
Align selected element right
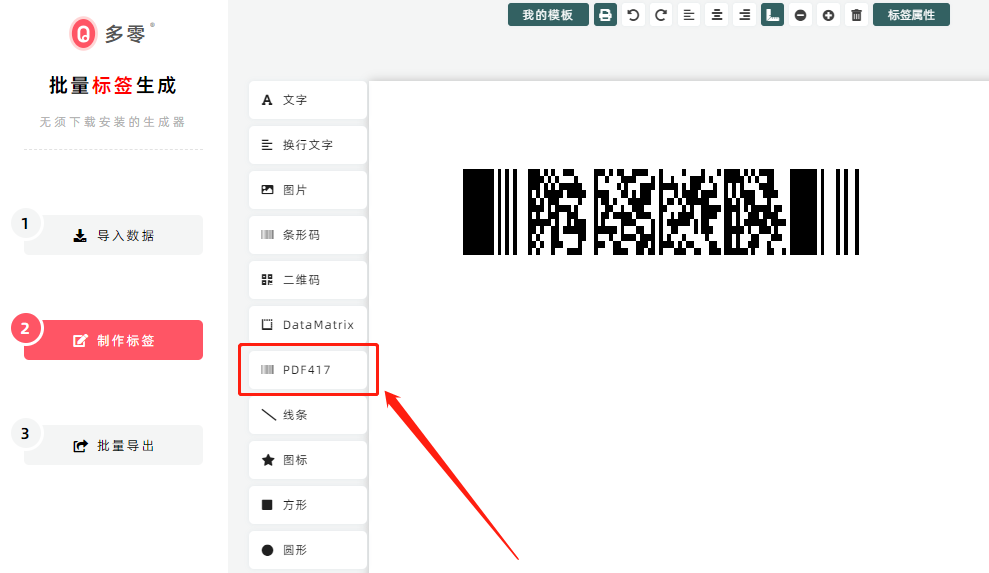(745, 15)
